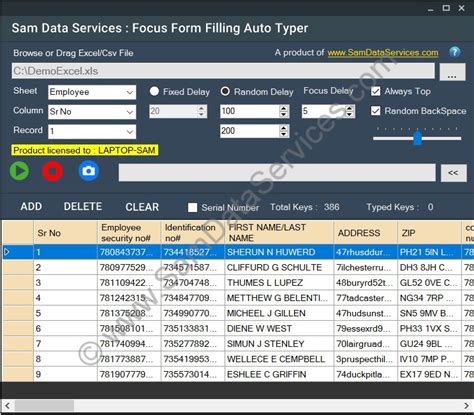Click the 780977529... security number cell
Screen dimensions: 474x415
point(129,267)
